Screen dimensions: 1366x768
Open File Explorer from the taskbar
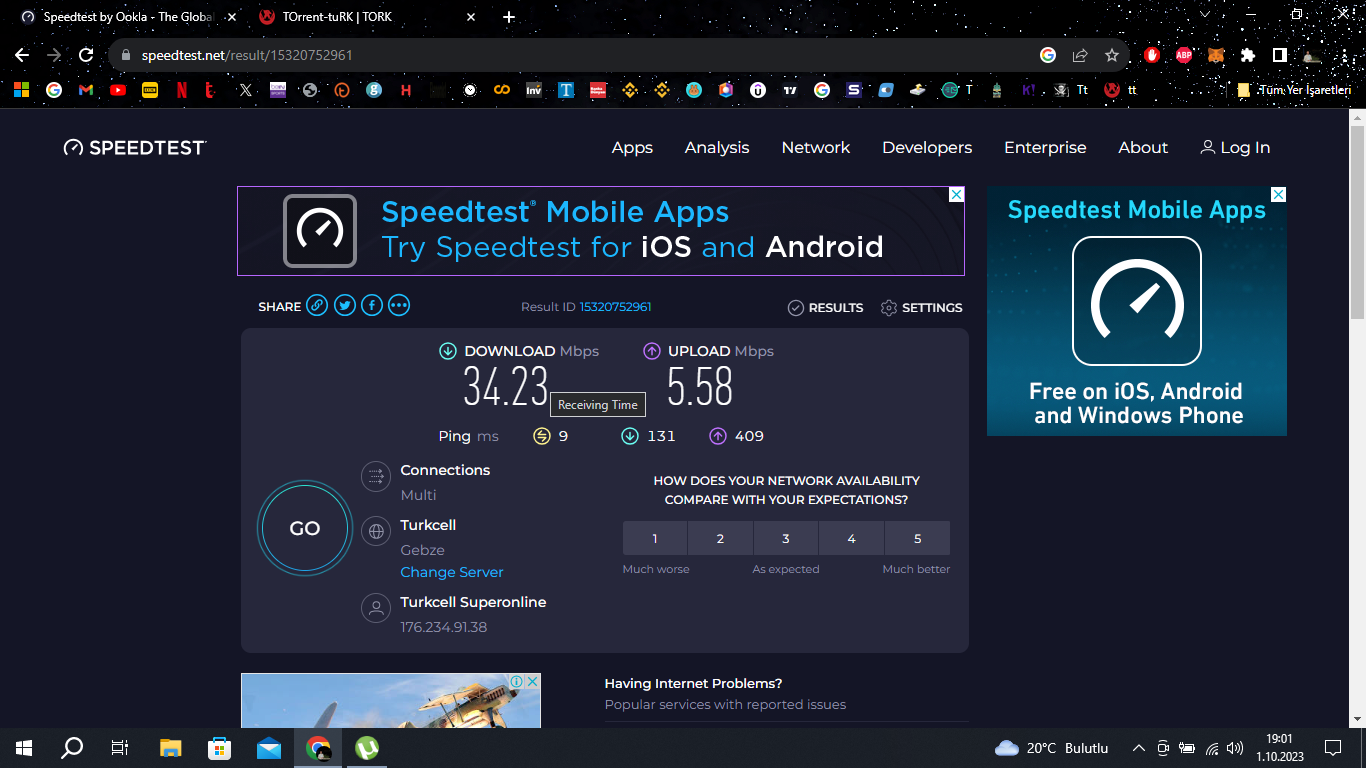coord(171,747)
